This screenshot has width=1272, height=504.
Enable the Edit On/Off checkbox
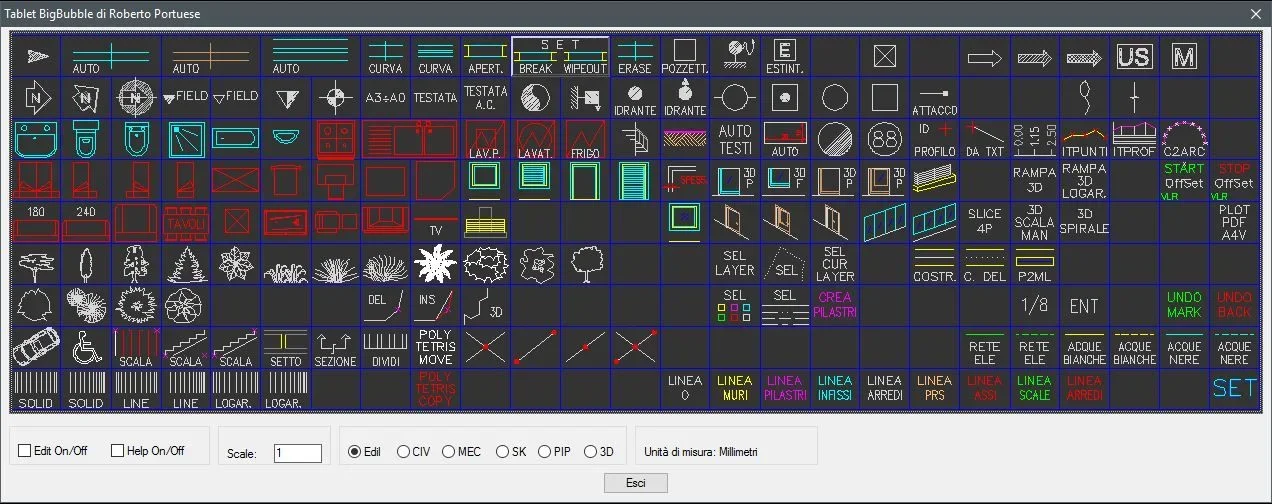(25, 451)
